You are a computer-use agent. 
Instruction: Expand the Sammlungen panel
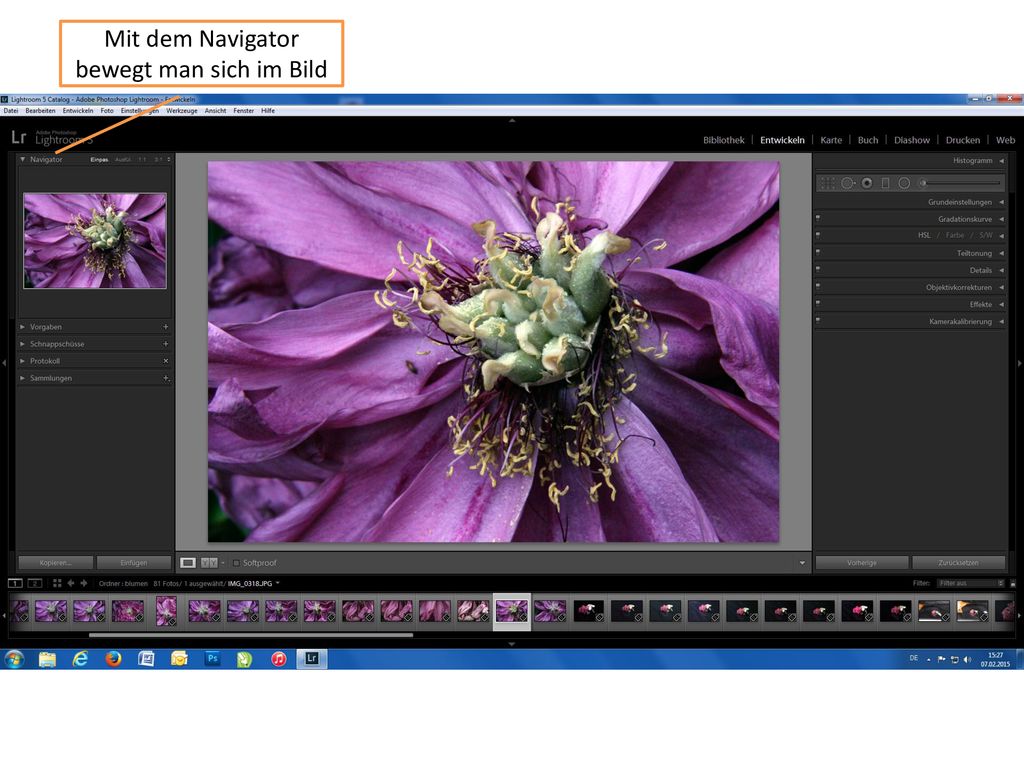[22, 378]
